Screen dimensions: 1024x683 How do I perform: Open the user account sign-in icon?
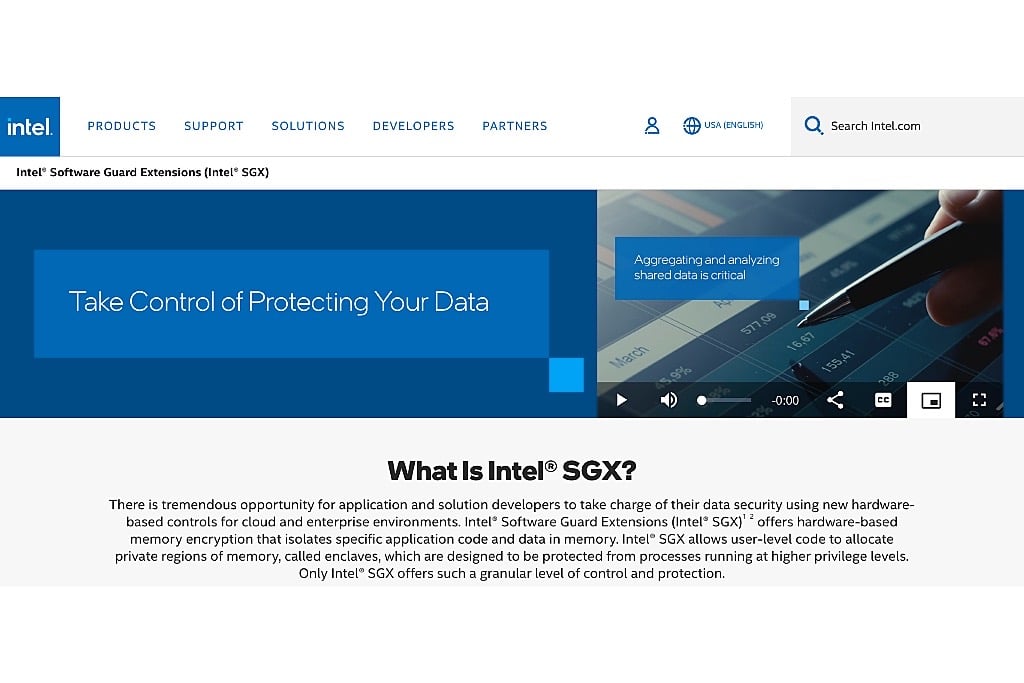pyautogui.click(x=652, y=125)
